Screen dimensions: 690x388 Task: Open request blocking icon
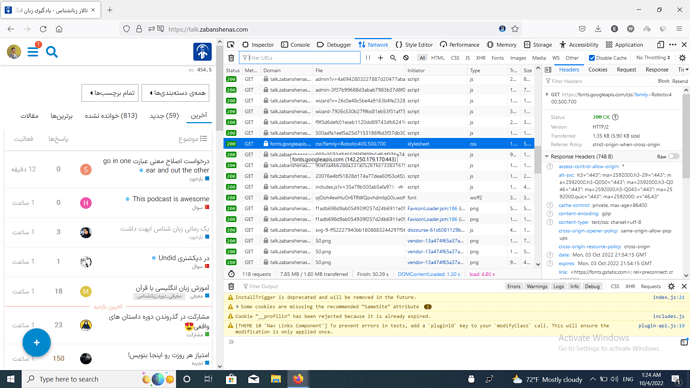pyautogui.click(x=406, y=58)
